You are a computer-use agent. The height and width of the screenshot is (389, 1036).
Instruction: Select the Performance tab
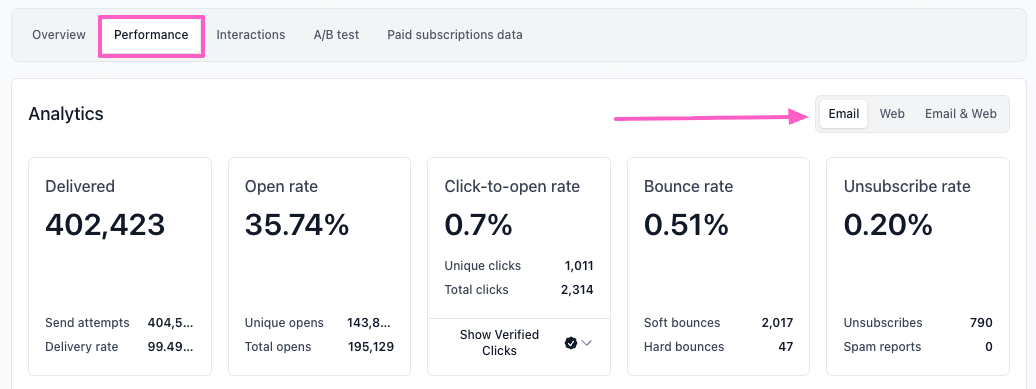(x=151, y=35)
